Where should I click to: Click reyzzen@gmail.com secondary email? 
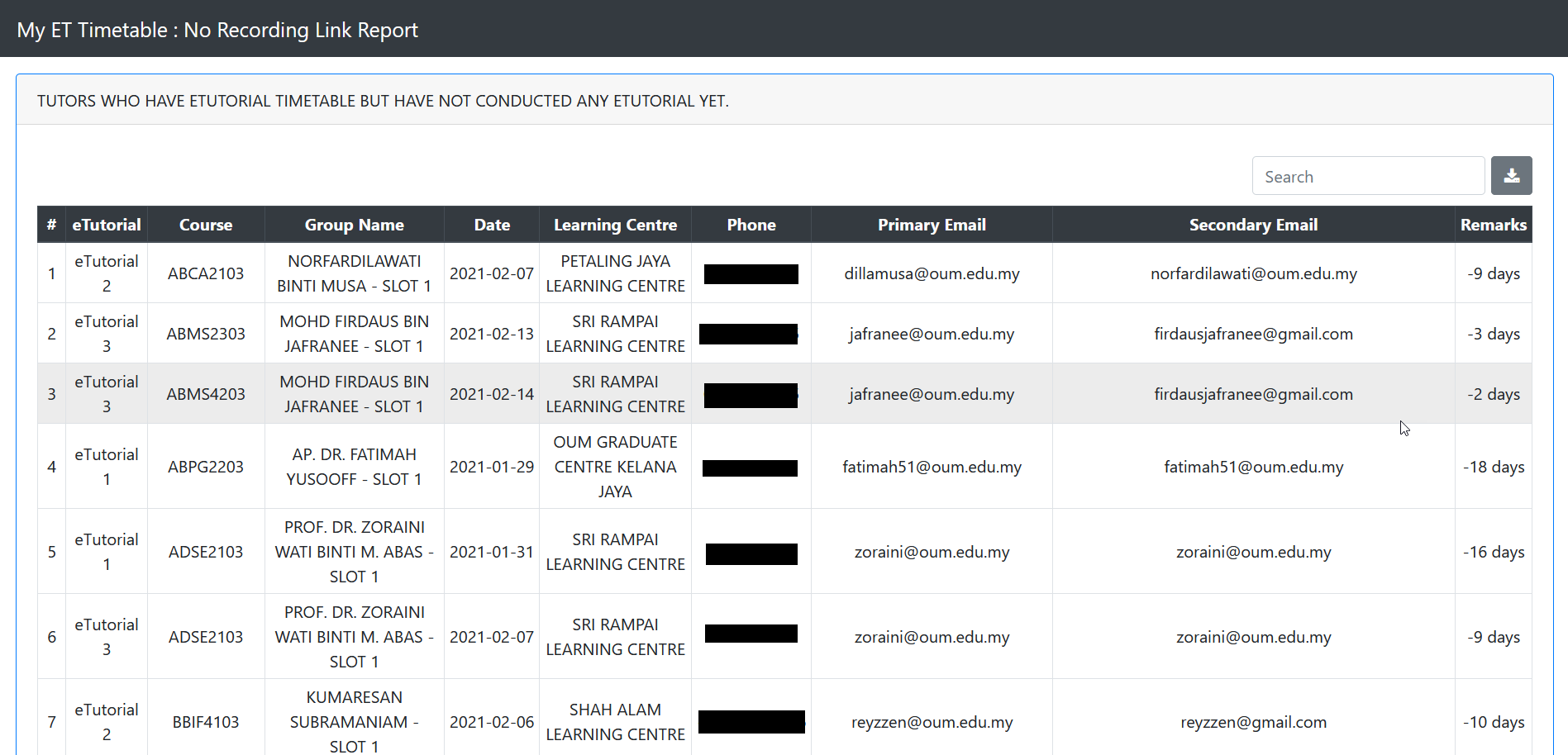click(1253, 722)
